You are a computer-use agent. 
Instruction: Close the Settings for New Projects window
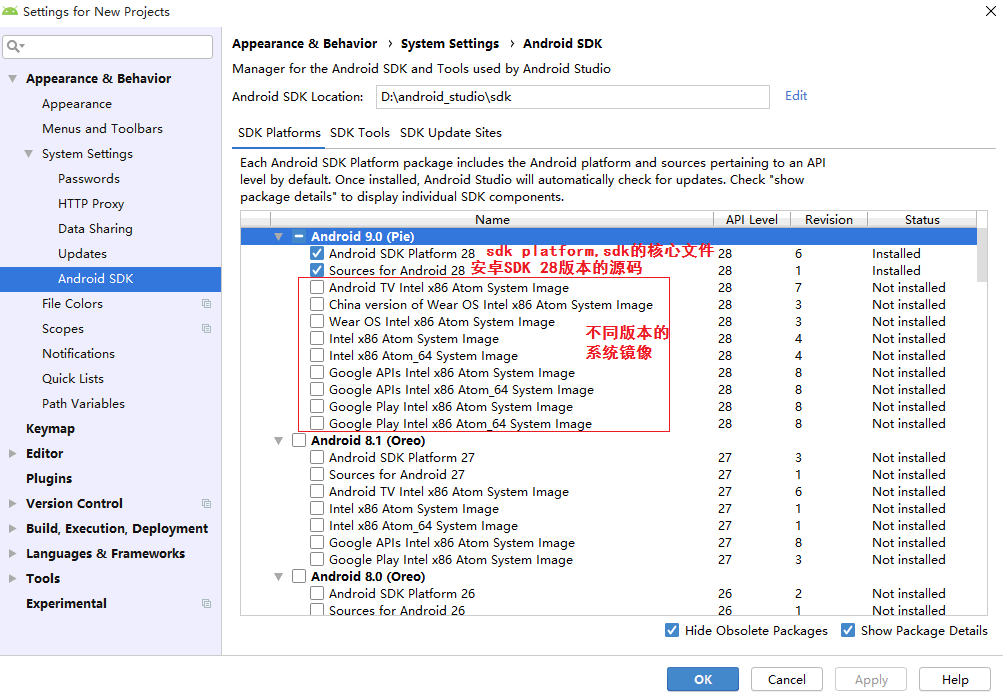point(990,11)
